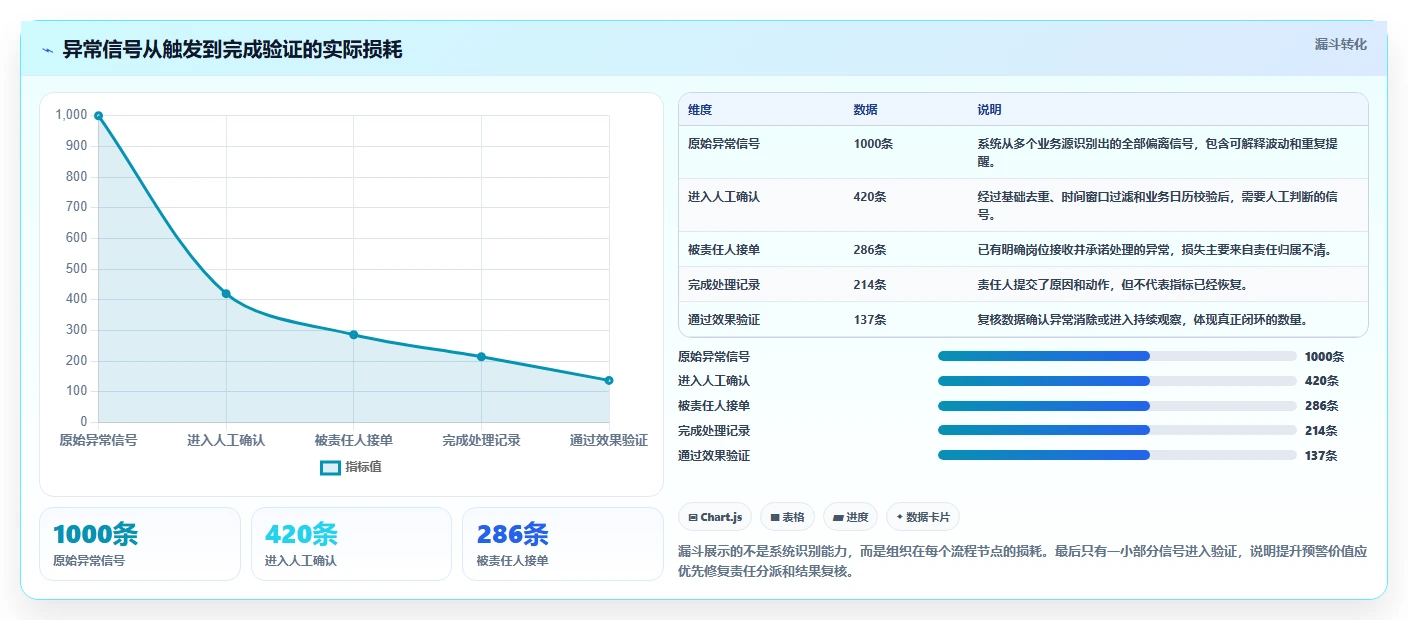Select the 完成处理记录 table row label

tap(724, 285)
